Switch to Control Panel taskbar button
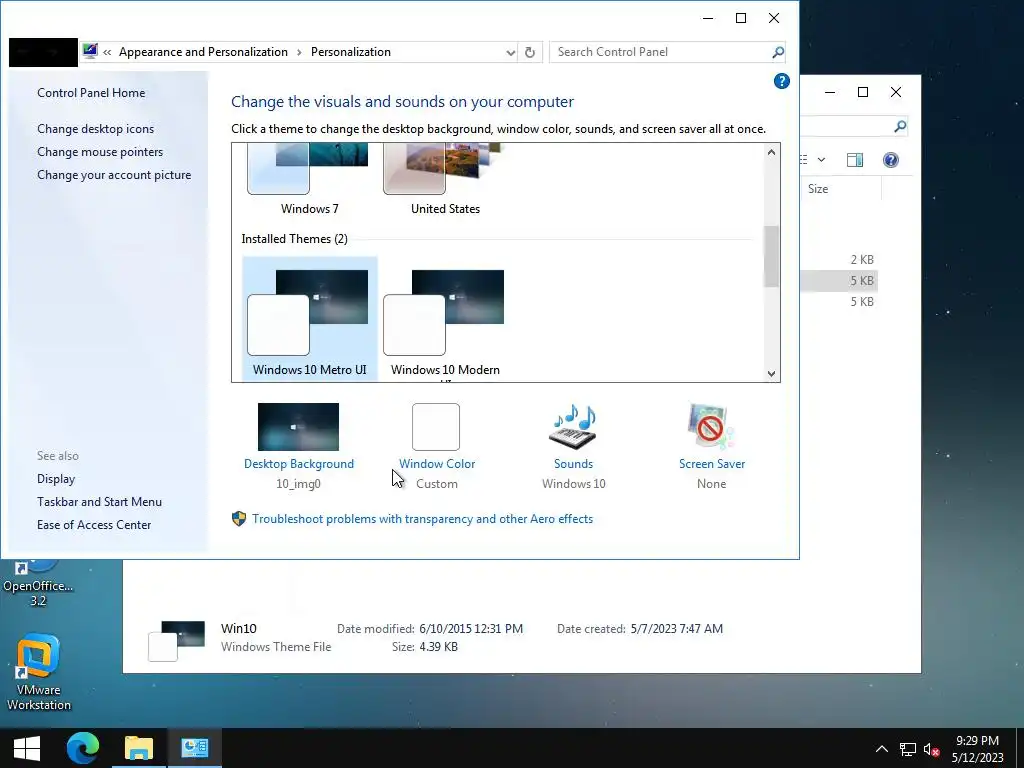This screenshot has height=768, width=1024. point(195,748)
